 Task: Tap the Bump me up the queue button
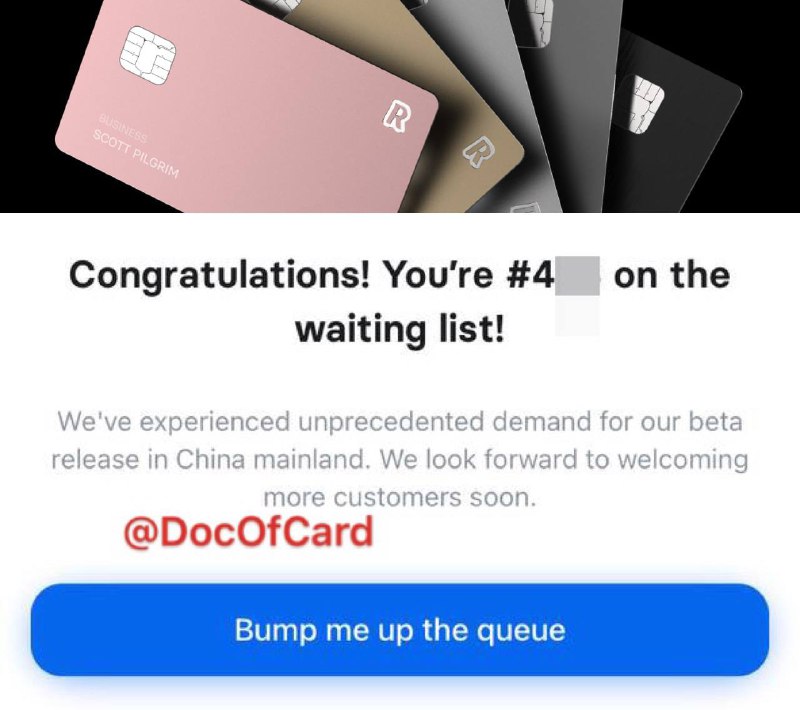pos(400,630)
